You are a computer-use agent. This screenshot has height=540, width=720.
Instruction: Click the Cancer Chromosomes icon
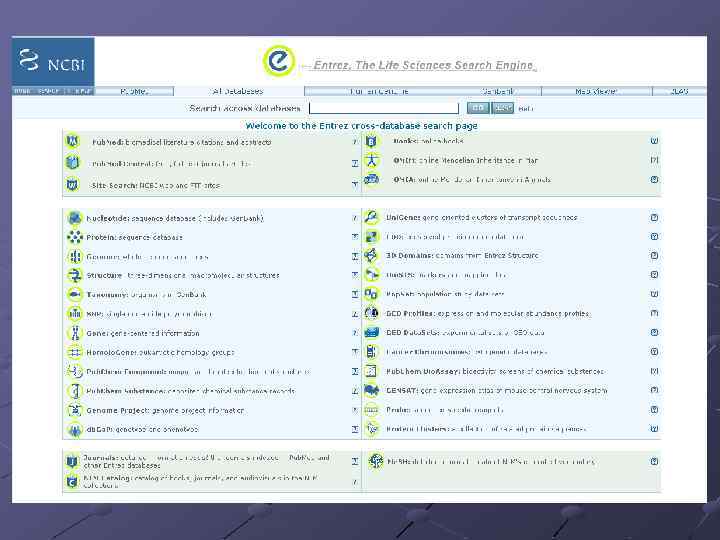pyautogui.click(x=371, y=352)
